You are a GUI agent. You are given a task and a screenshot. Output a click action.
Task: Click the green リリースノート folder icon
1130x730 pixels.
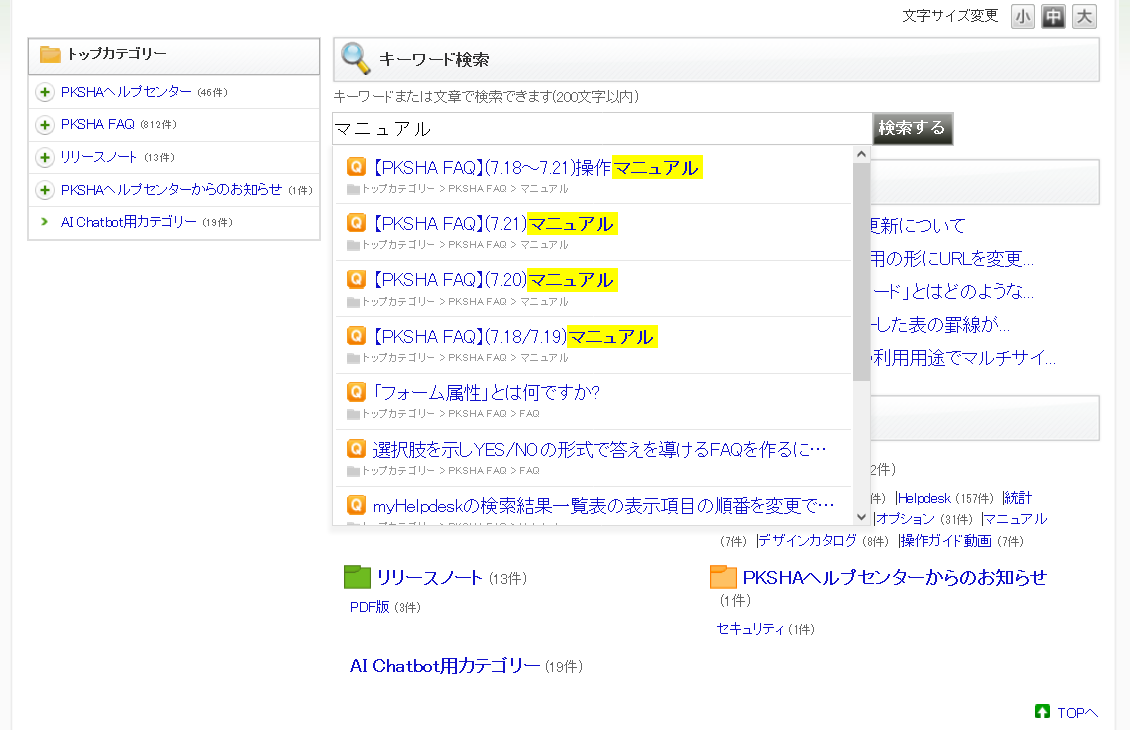tap(357, 577)
